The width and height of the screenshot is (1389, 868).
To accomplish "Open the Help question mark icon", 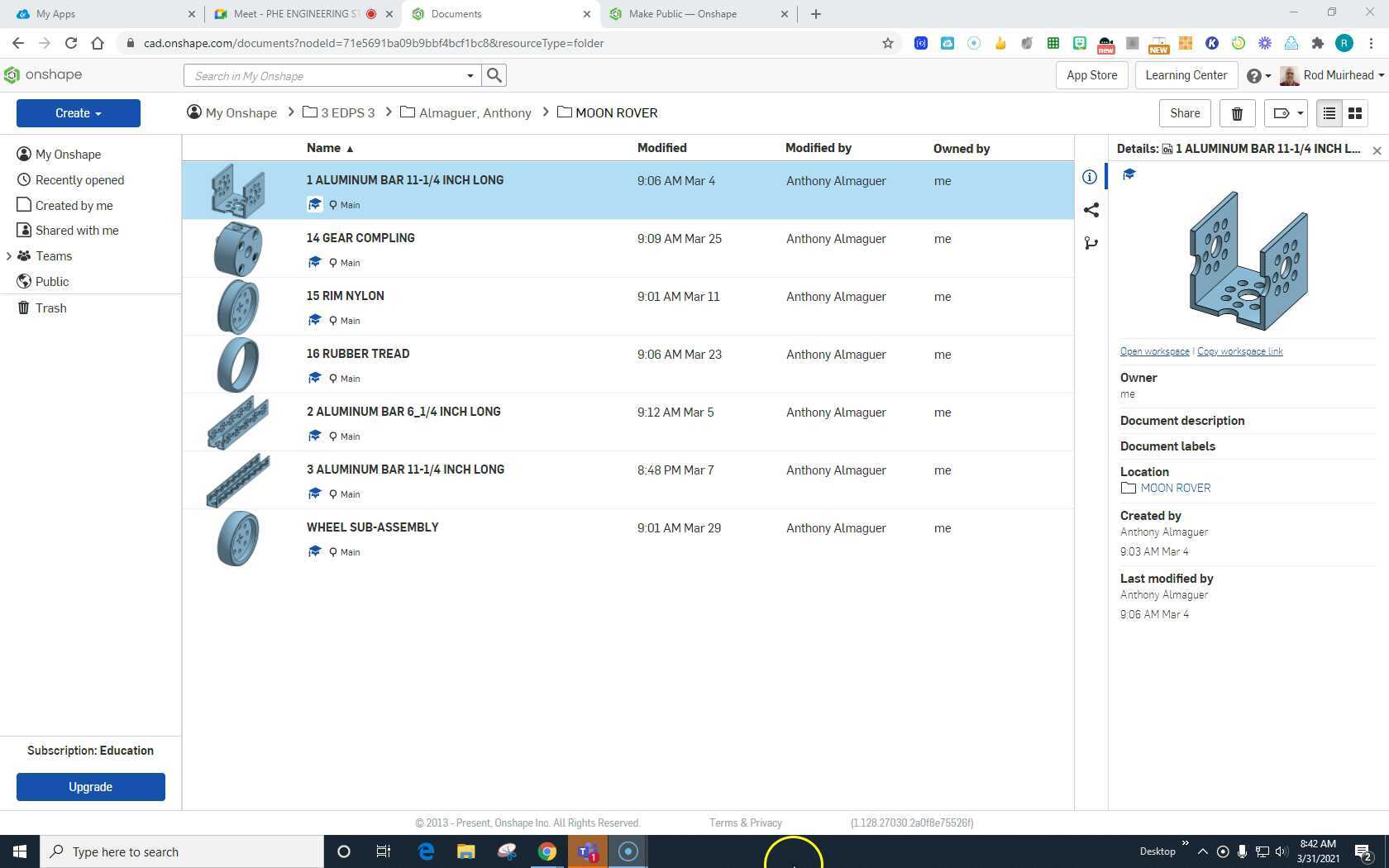I will coord(1253,75).
